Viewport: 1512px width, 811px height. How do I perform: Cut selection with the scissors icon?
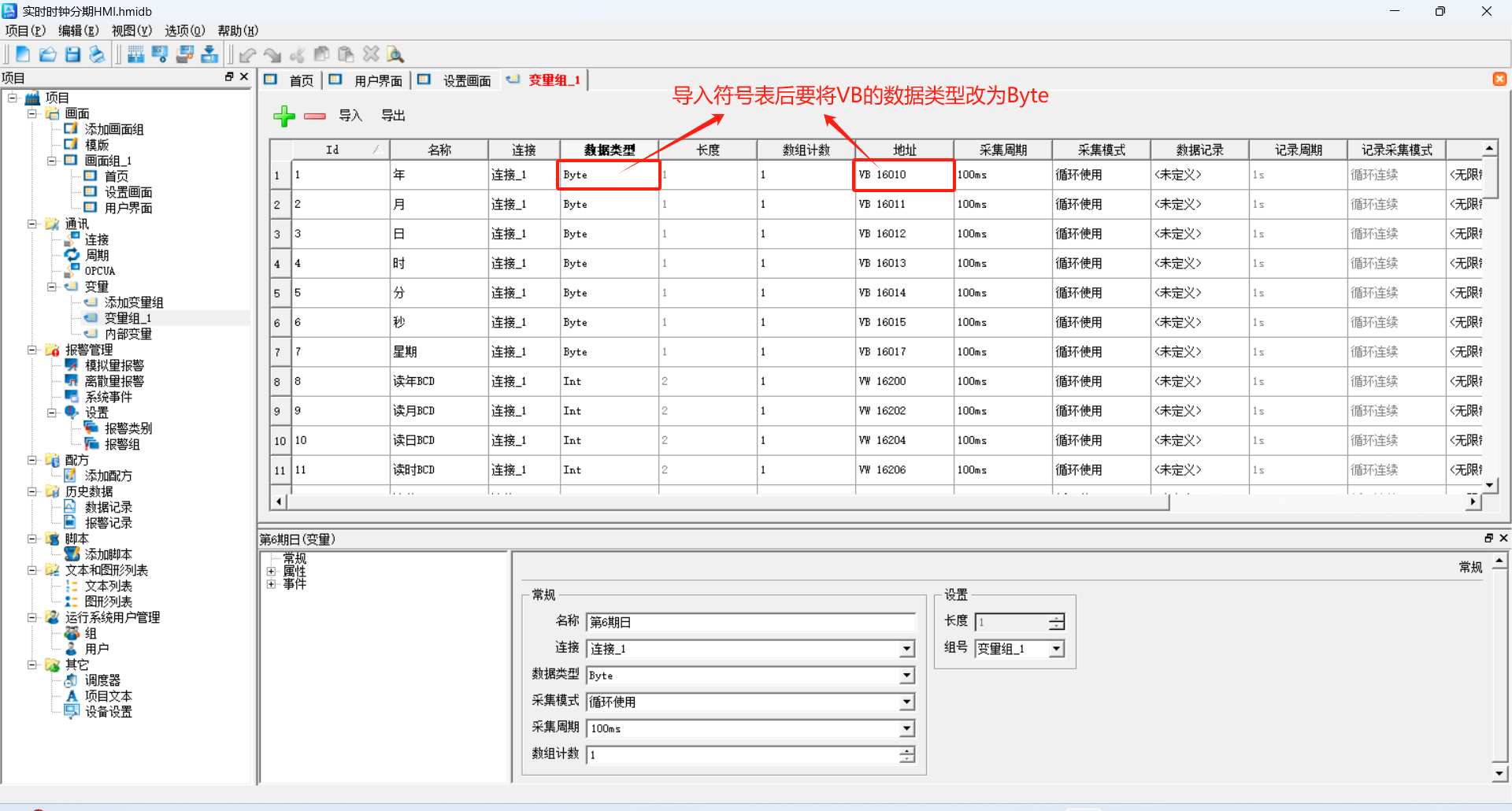(x=298, y=54)
